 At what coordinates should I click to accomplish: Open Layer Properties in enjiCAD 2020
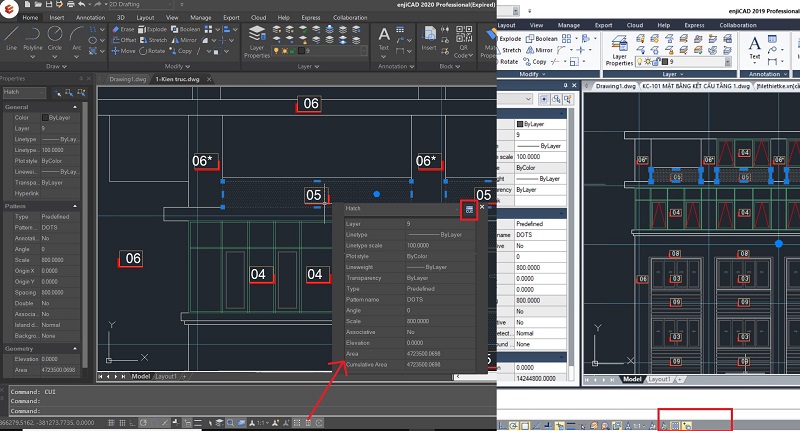[257, 42]
